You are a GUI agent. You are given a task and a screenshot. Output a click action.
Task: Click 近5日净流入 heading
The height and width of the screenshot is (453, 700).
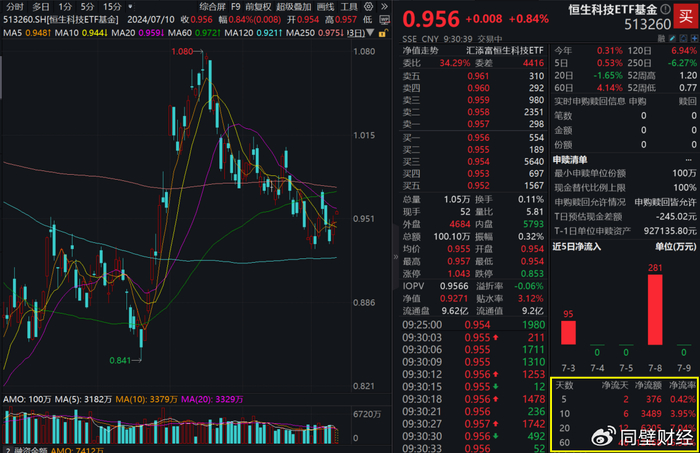click(x=577, y=247)
